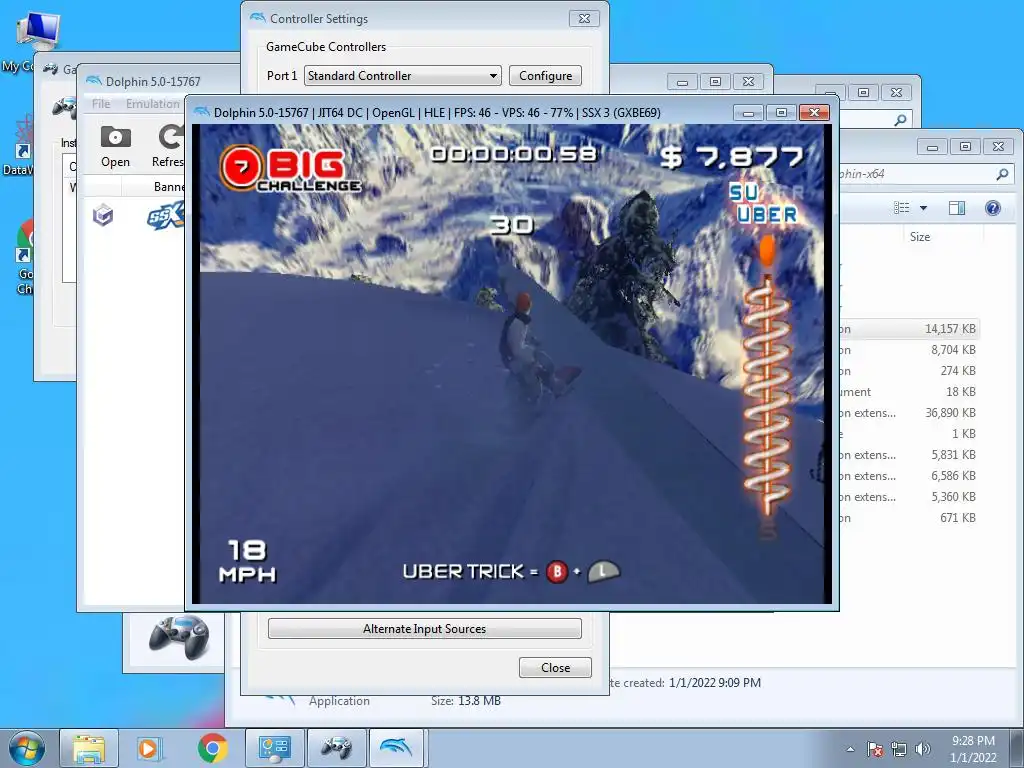Open the Explorer help icon

[993, 208]
